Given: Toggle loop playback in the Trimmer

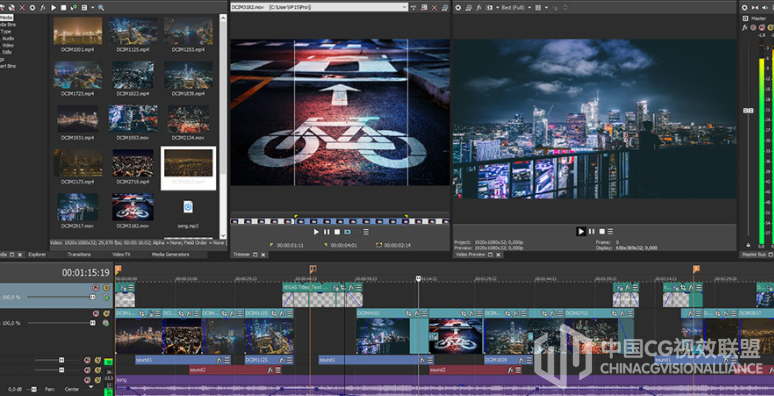Looking at the screenshot, I should (x=347, y=232).
